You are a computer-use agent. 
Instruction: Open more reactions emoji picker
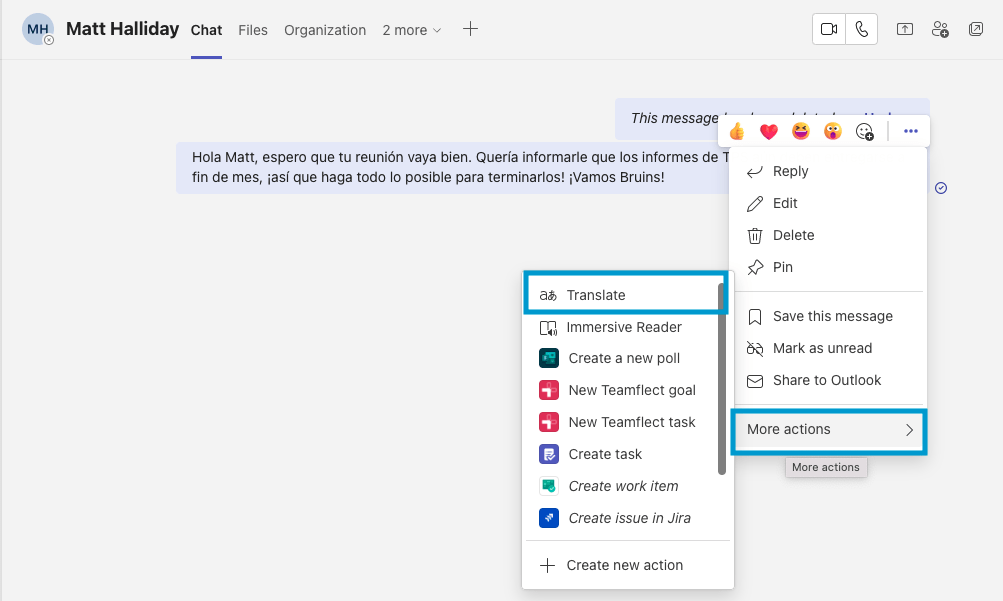click(x=865, y=131)
